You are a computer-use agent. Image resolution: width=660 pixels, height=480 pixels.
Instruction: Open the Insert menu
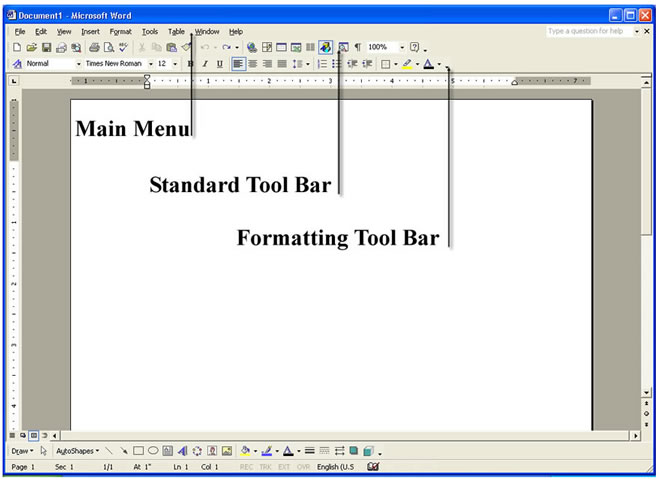tap(90, 32)
